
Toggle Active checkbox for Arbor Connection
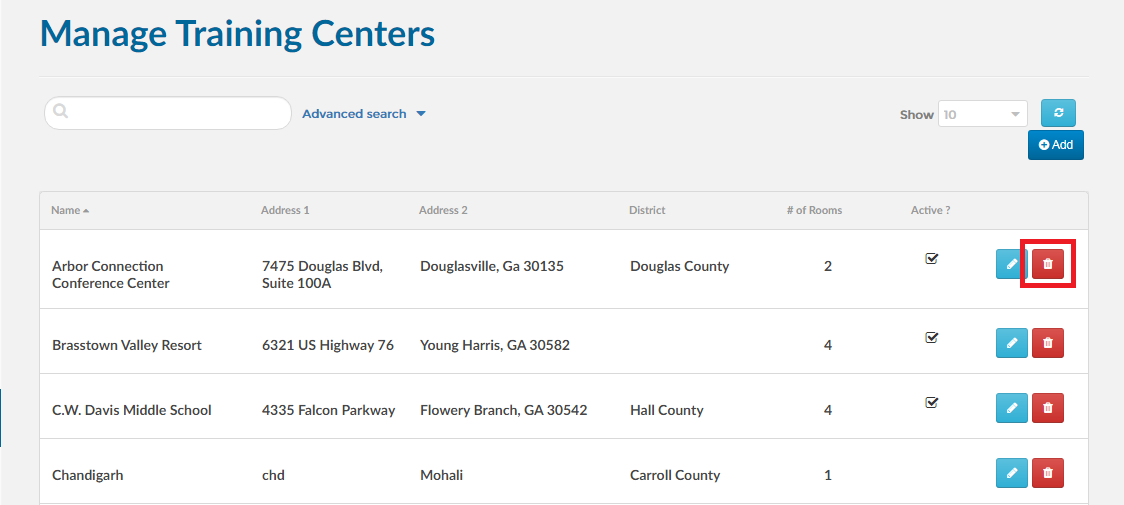coord(932,258)
